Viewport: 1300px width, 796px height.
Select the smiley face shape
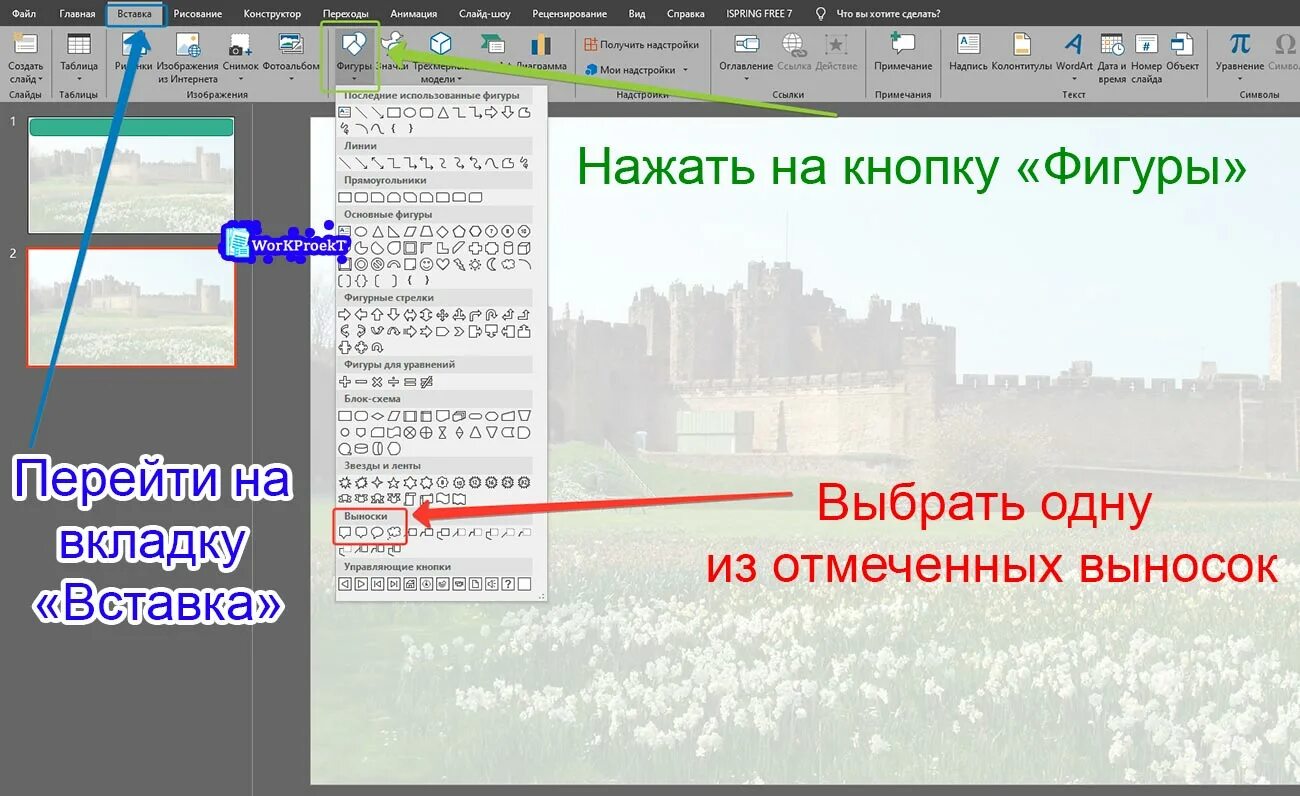click(426, 264)
